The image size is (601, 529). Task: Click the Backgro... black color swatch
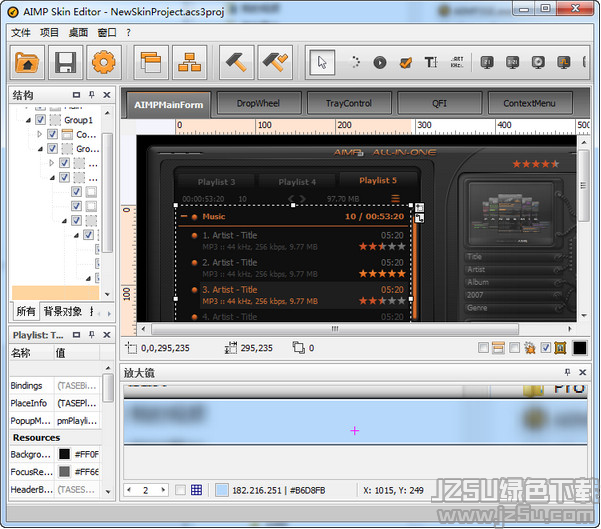coord(64,454)
